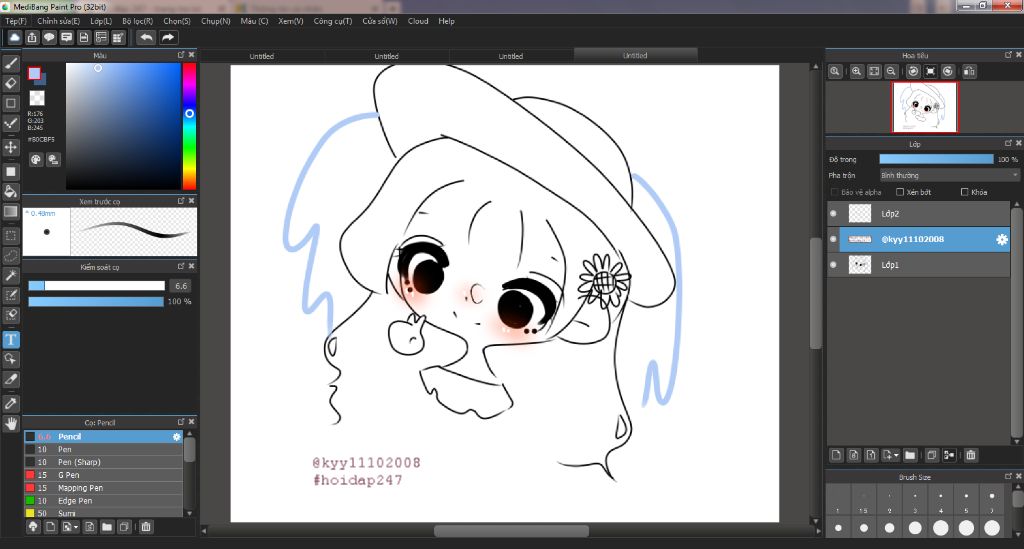The image size is (1024, 549).
Task: Toggle visibility of Lớp2 layer
Action: pos(833,213)
